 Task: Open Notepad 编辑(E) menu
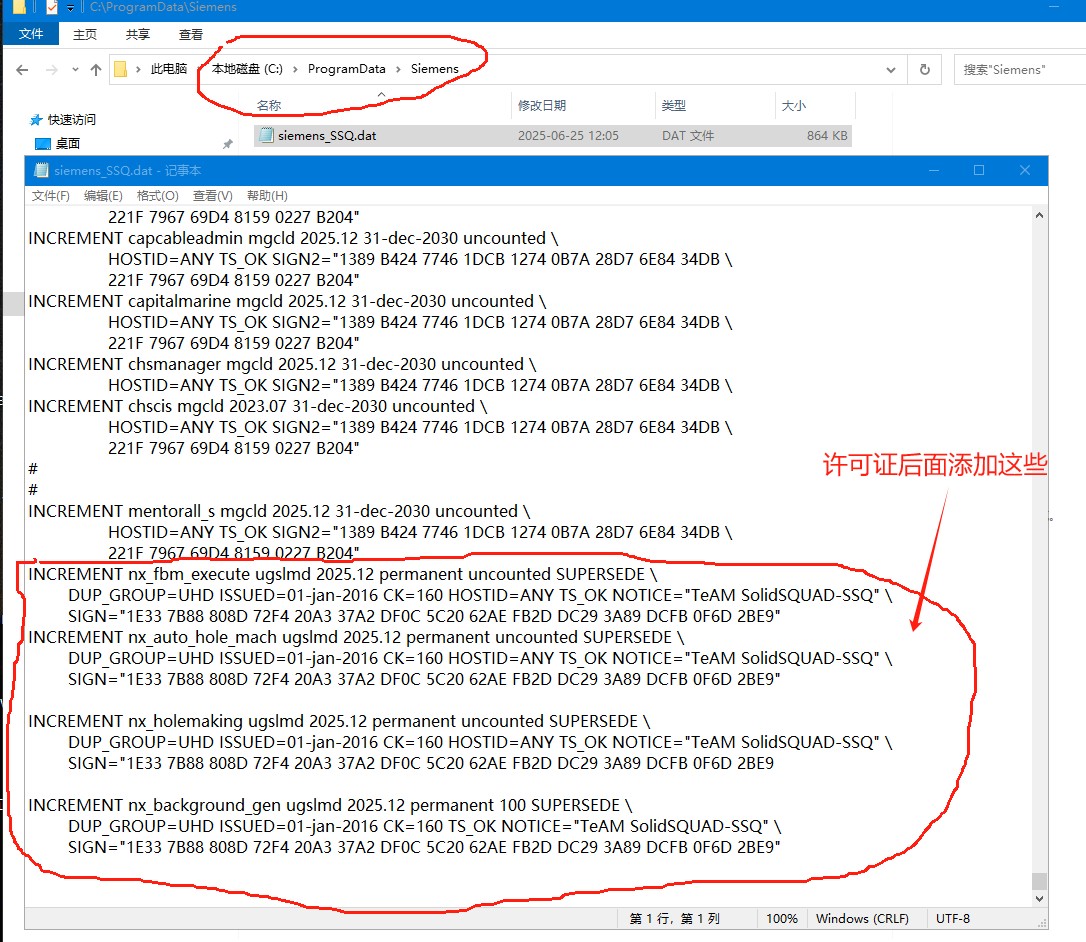point(103,196)
